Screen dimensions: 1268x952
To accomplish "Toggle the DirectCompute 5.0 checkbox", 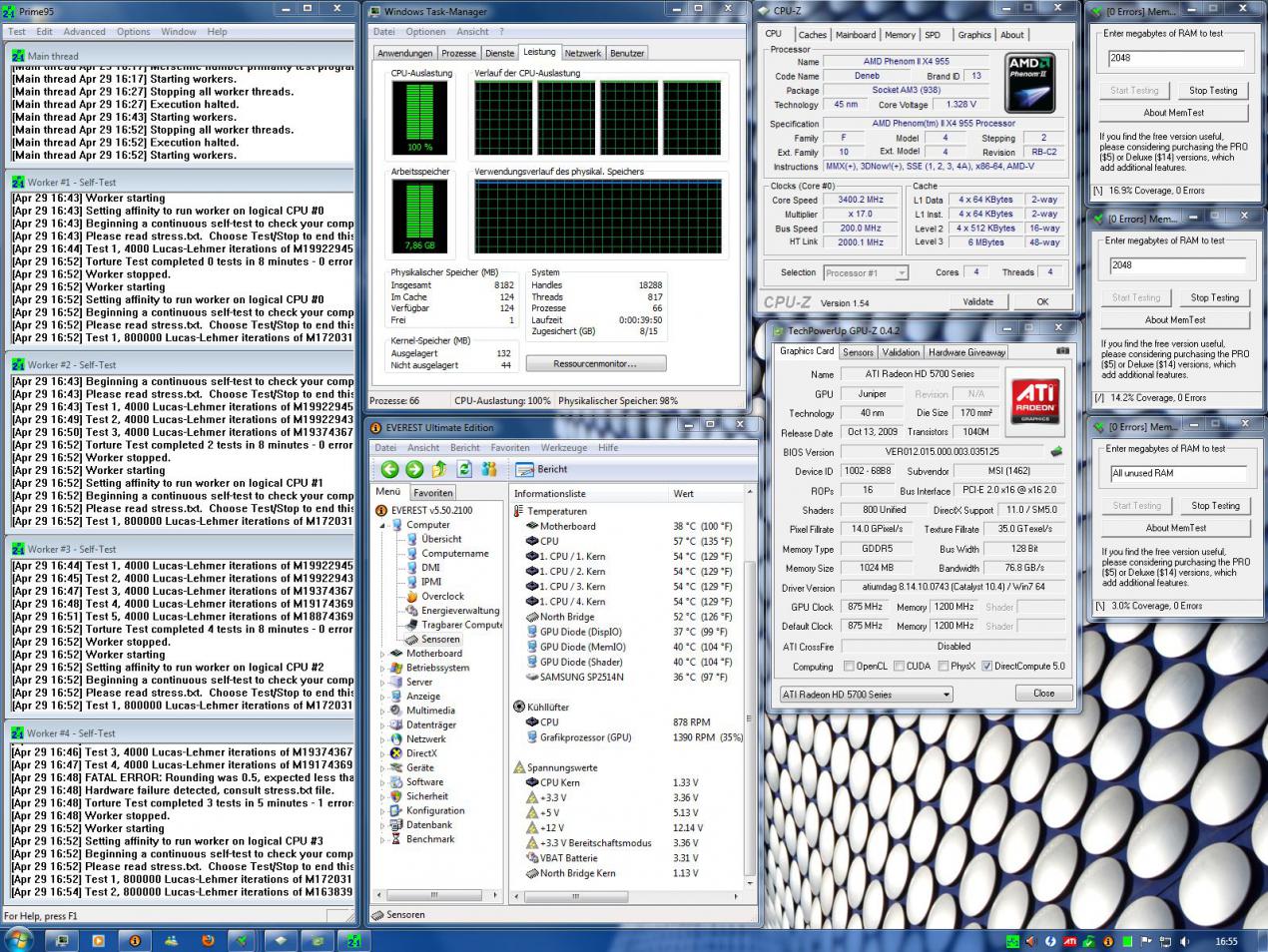I will 986,667.
